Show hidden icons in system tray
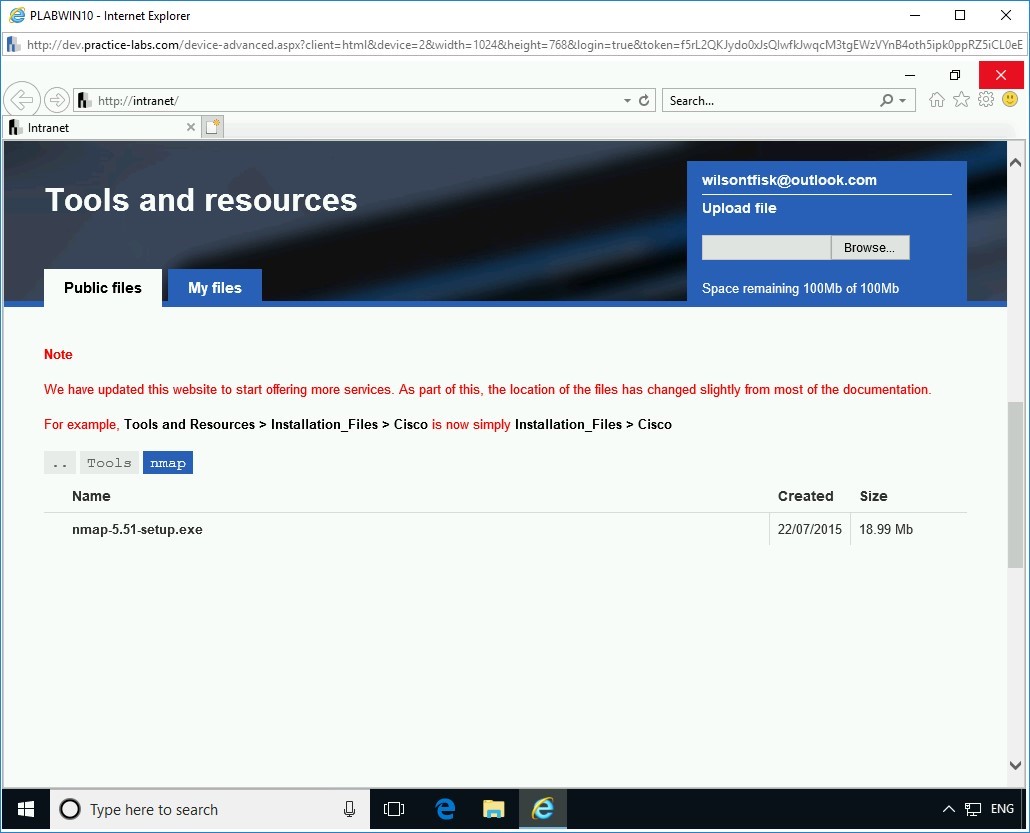This screenshot has width=1030, height=833. (948, 809)
